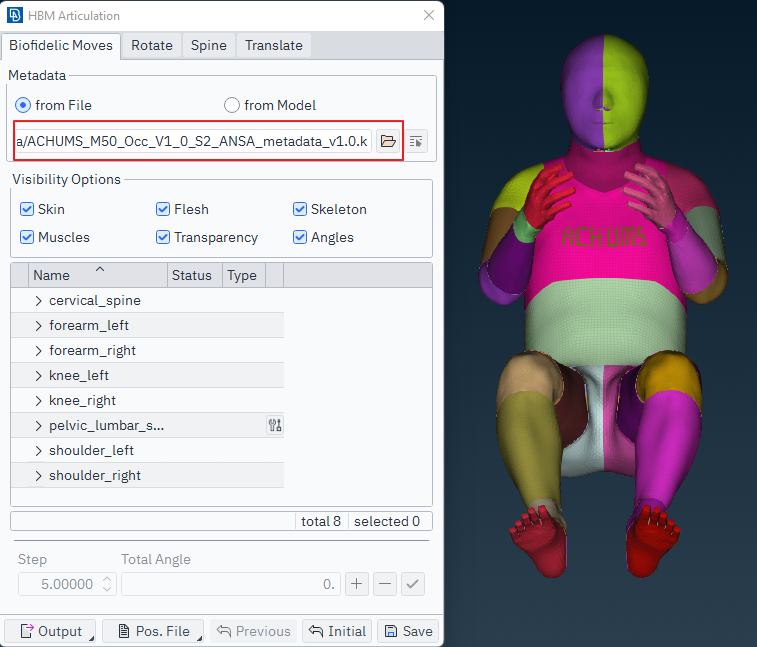Viewport: 757px width, 647px height.
Task: Open the metadata file browse folder icon
Action: click(x=388, y=141)
